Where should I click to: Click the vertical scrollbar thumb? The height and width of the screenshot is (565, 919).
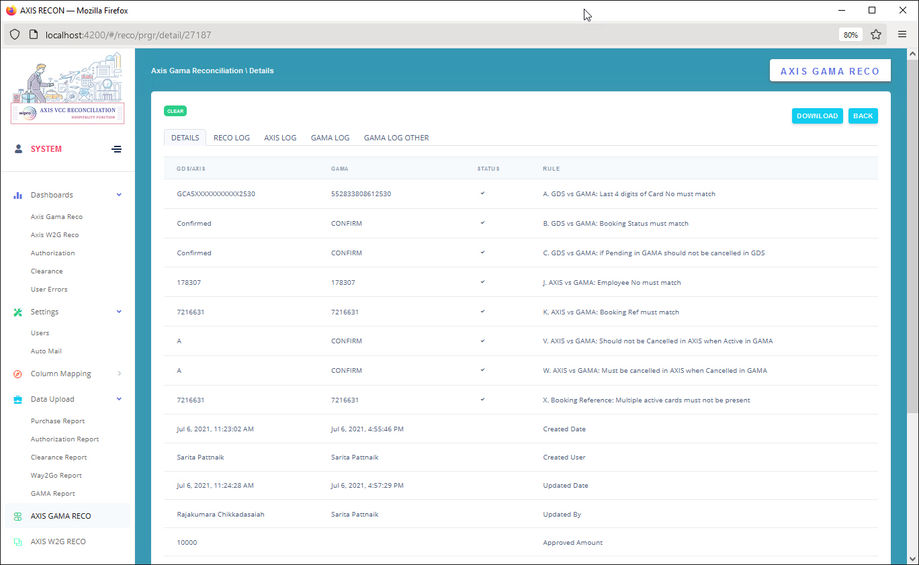click(x=912, y=234)
